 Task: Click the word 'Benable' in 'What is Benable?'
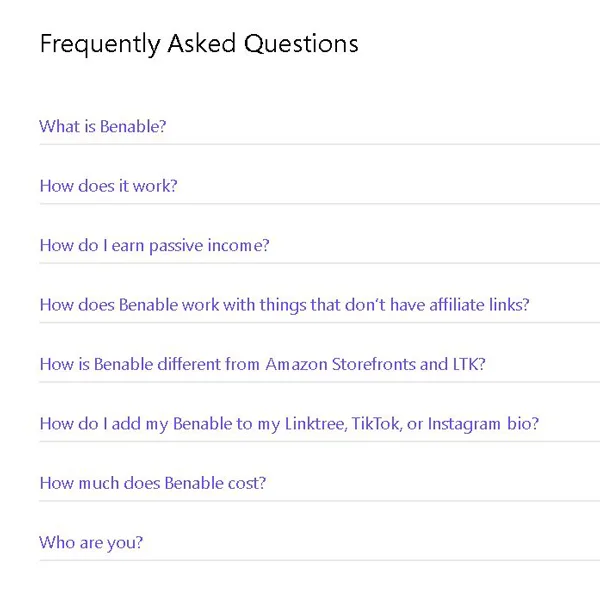click(x=133, y=127)
